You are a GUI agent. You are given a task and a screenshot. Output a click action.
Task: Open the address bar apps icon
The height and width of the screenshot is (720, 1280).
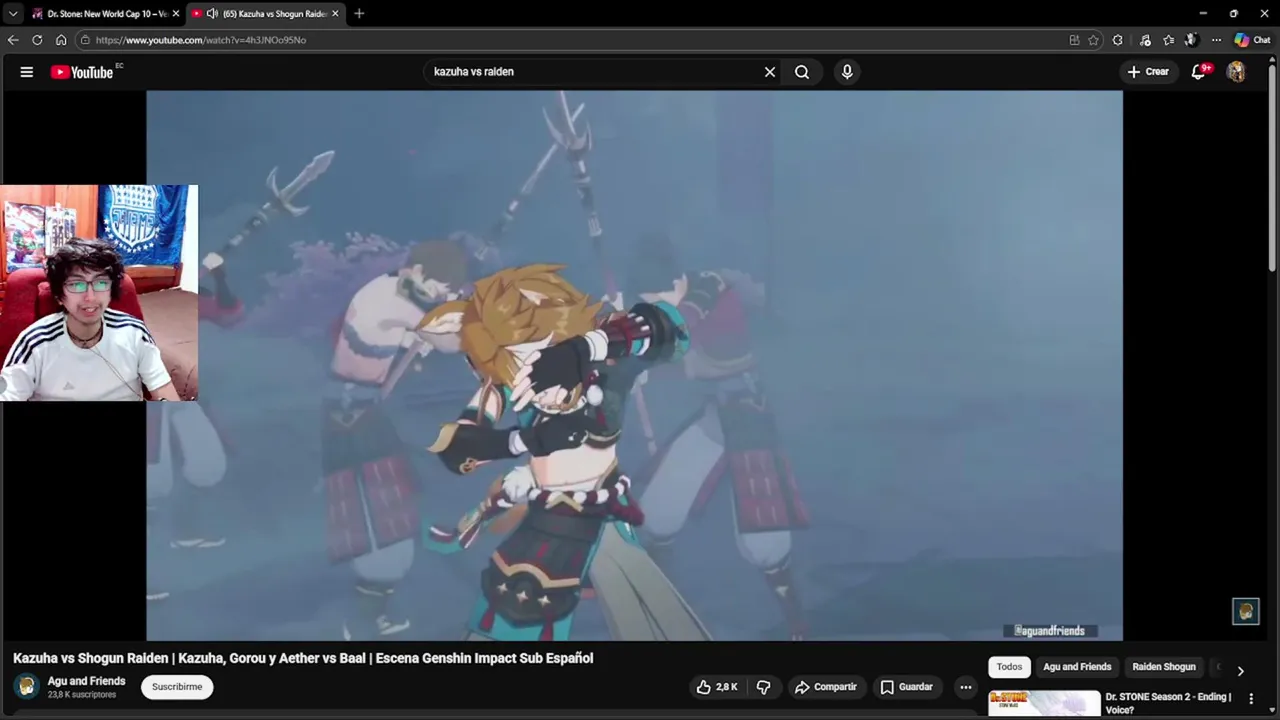(x=1074, y=40)
